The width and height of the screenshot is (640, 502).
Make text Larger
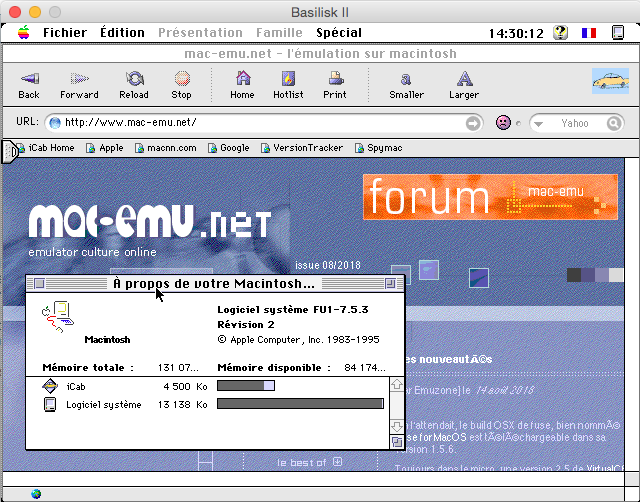464,85
